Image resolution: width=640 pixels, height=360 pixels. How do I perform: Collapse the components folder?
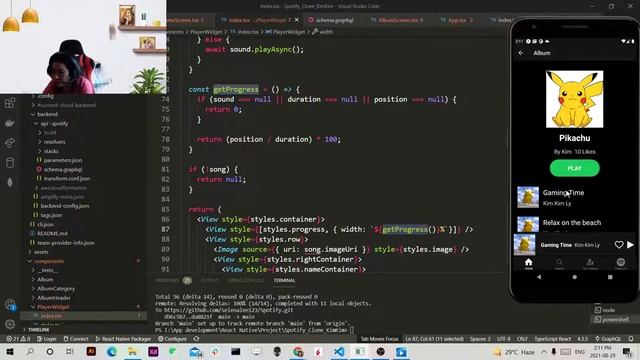point(49,261)
